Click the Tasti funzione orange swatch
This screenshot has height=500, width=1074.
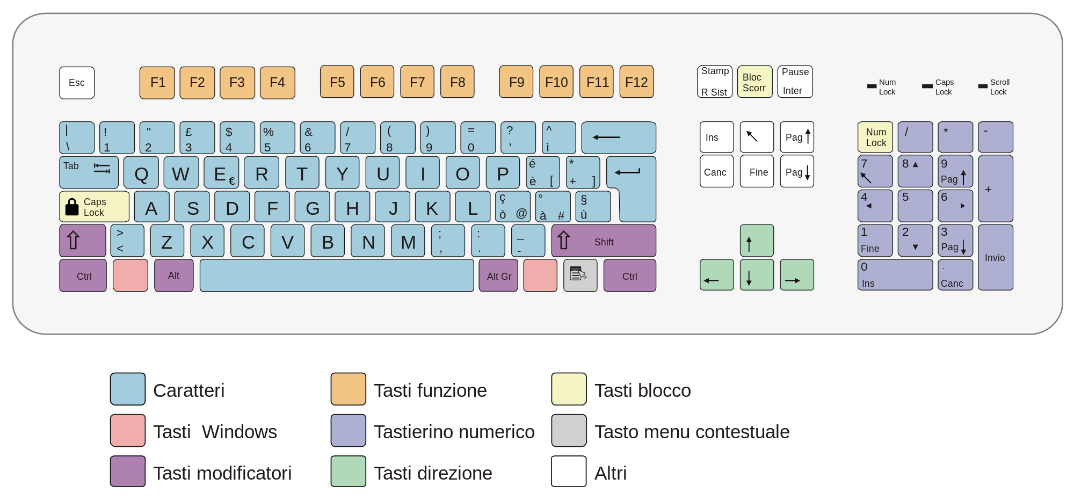click(348, 389)
